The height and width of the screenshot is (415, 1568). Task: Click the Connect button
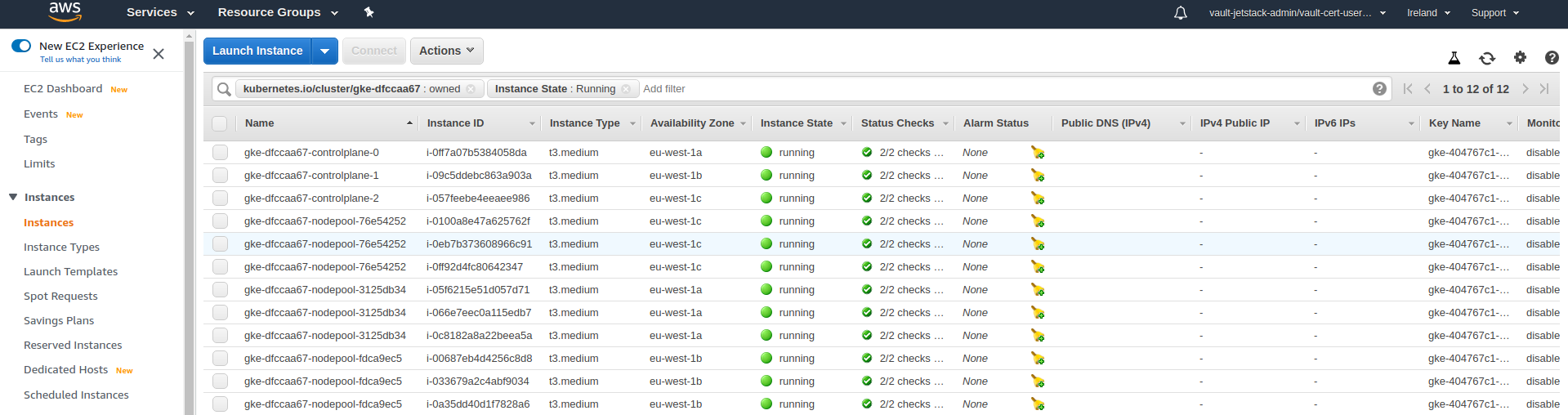tap(373, 51)
